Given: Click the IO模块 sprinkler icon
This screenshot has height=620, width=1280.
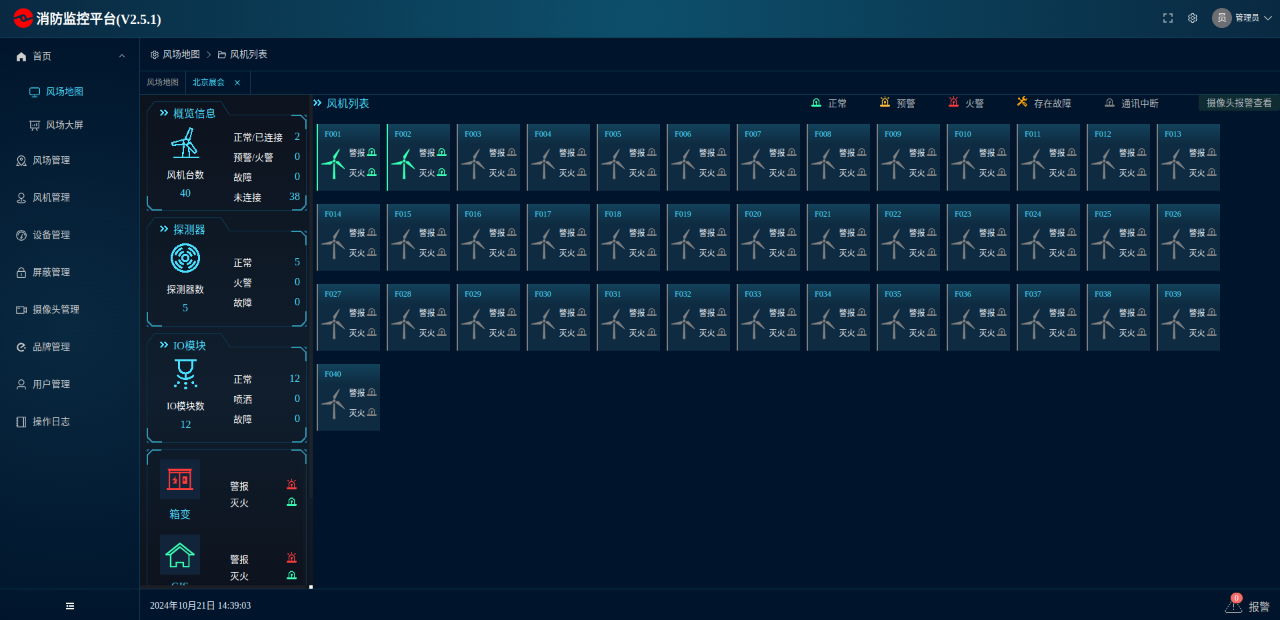Looking at the screenshot, I should pos(185,374).
